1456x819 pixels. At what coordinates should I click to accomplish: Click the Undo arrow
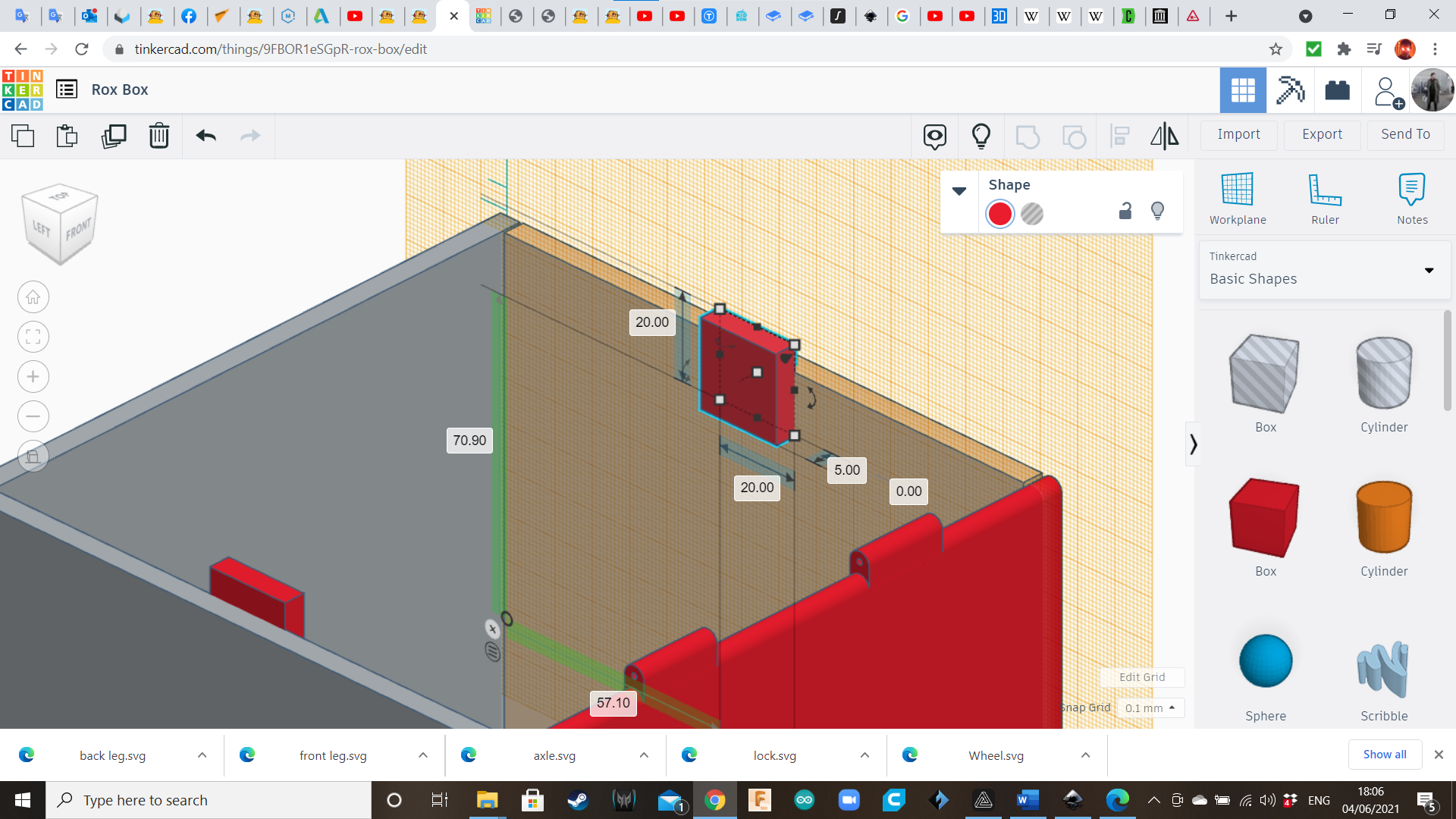coord(206,136)
